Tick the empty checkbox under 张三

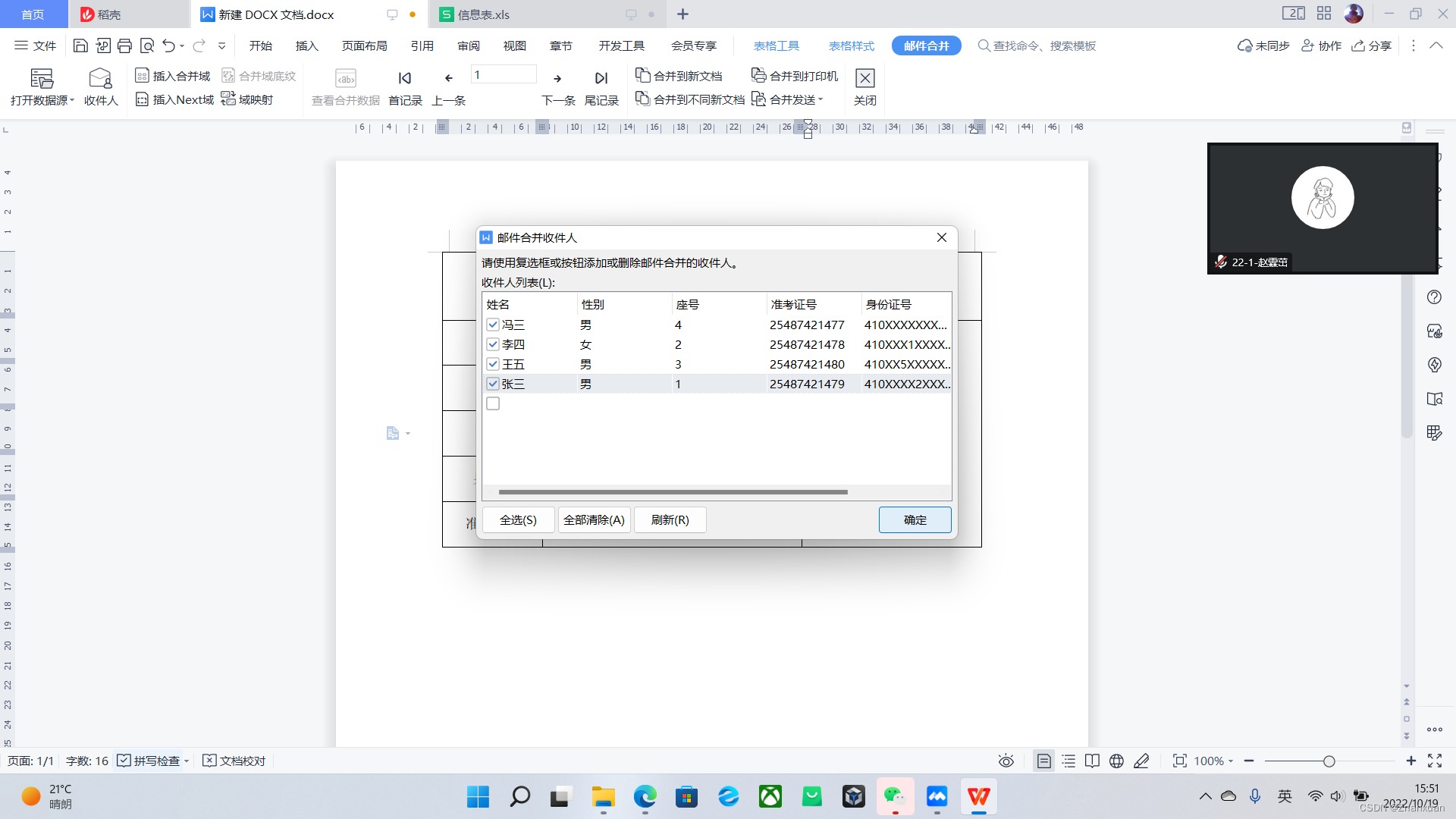click(493, 403)
